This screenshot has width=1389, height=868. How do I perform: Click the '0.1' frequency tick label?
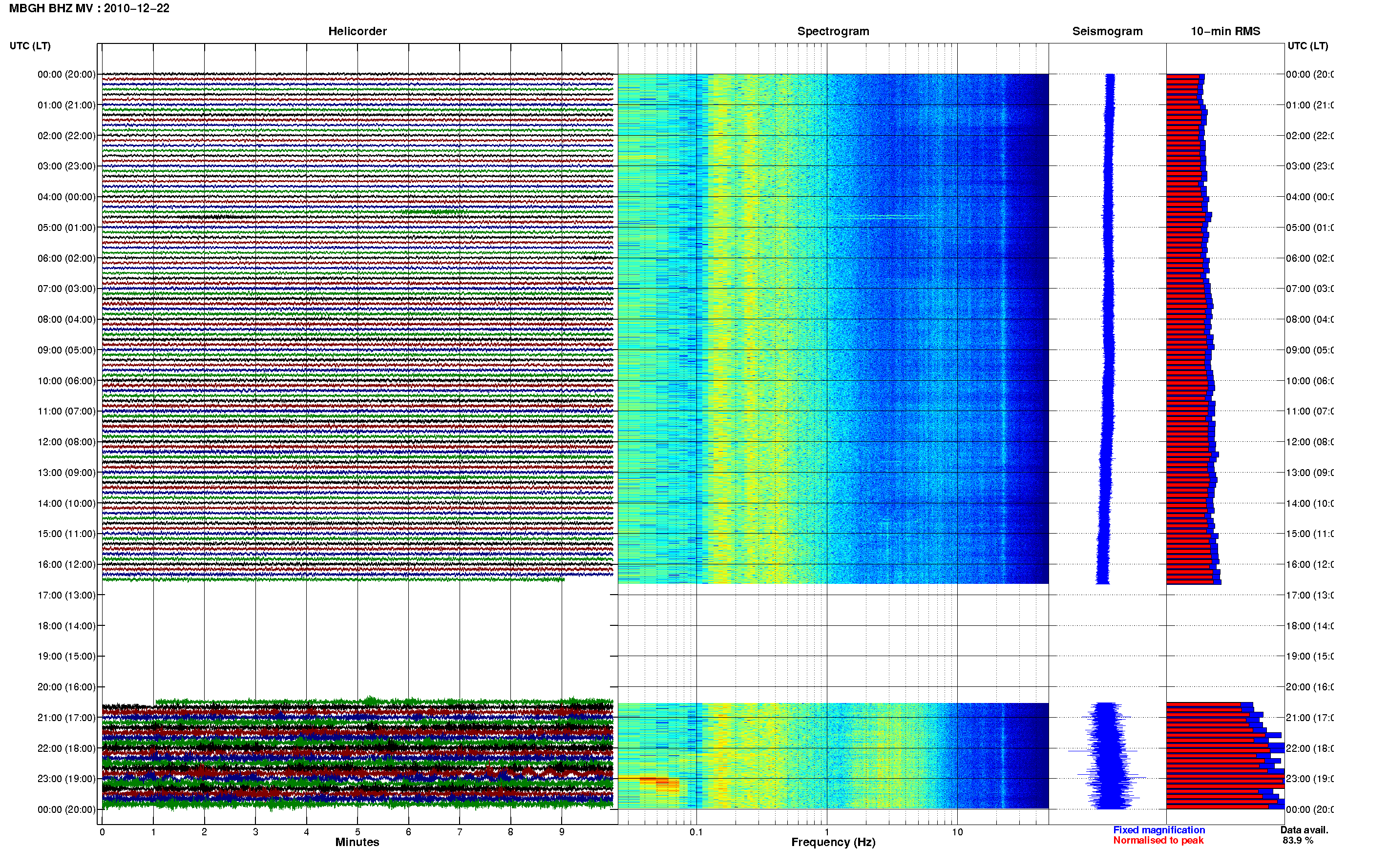click(696, 832)
